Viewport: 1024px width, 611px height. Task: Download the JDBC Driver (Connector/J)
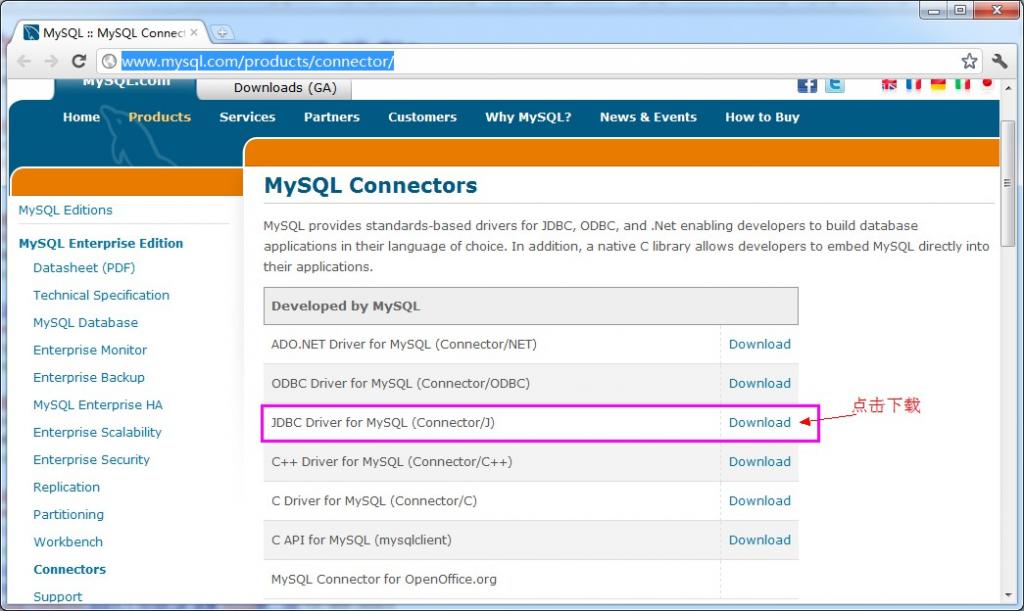pyautogui.click(x=760, y=422)
